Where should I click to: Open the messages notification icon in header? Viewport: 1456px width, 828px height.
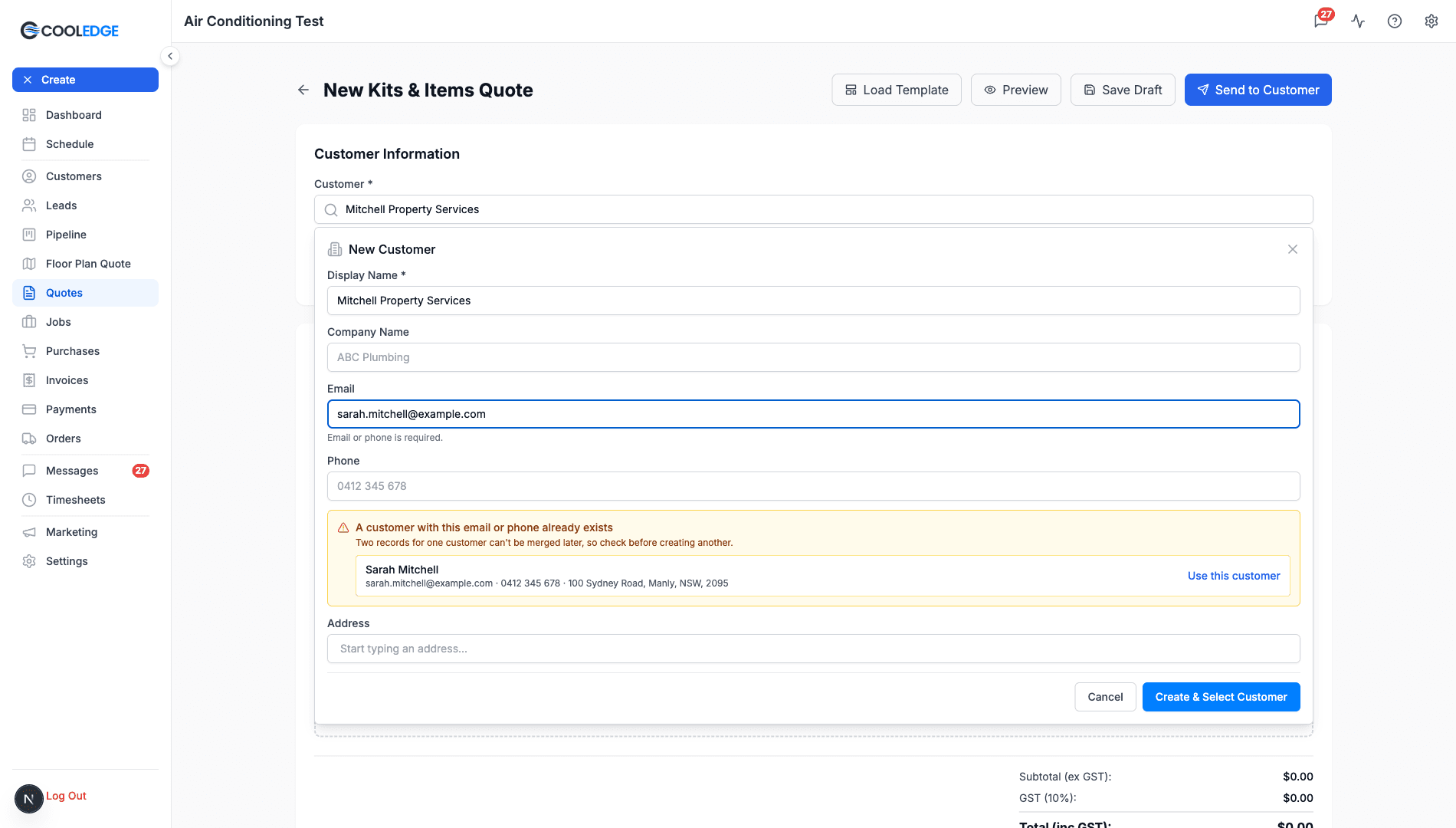pyautogui.click(x=1321, y=21)
